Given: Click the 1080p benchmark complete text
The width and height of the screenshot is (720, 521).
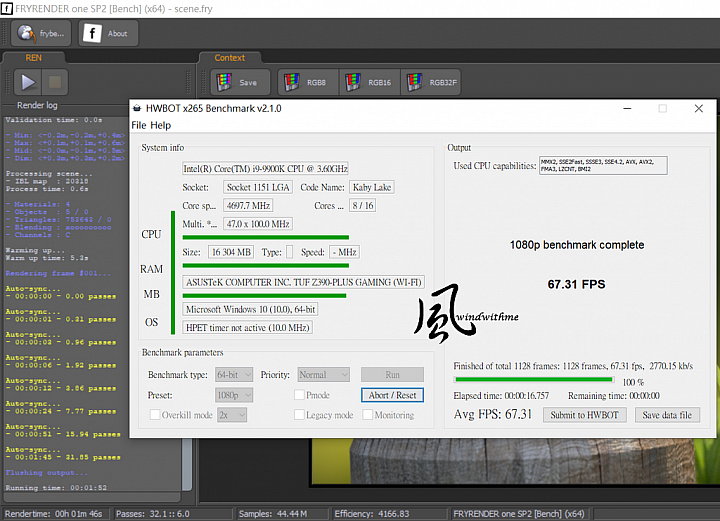Looking at the screenshot, I should point(577,245).
